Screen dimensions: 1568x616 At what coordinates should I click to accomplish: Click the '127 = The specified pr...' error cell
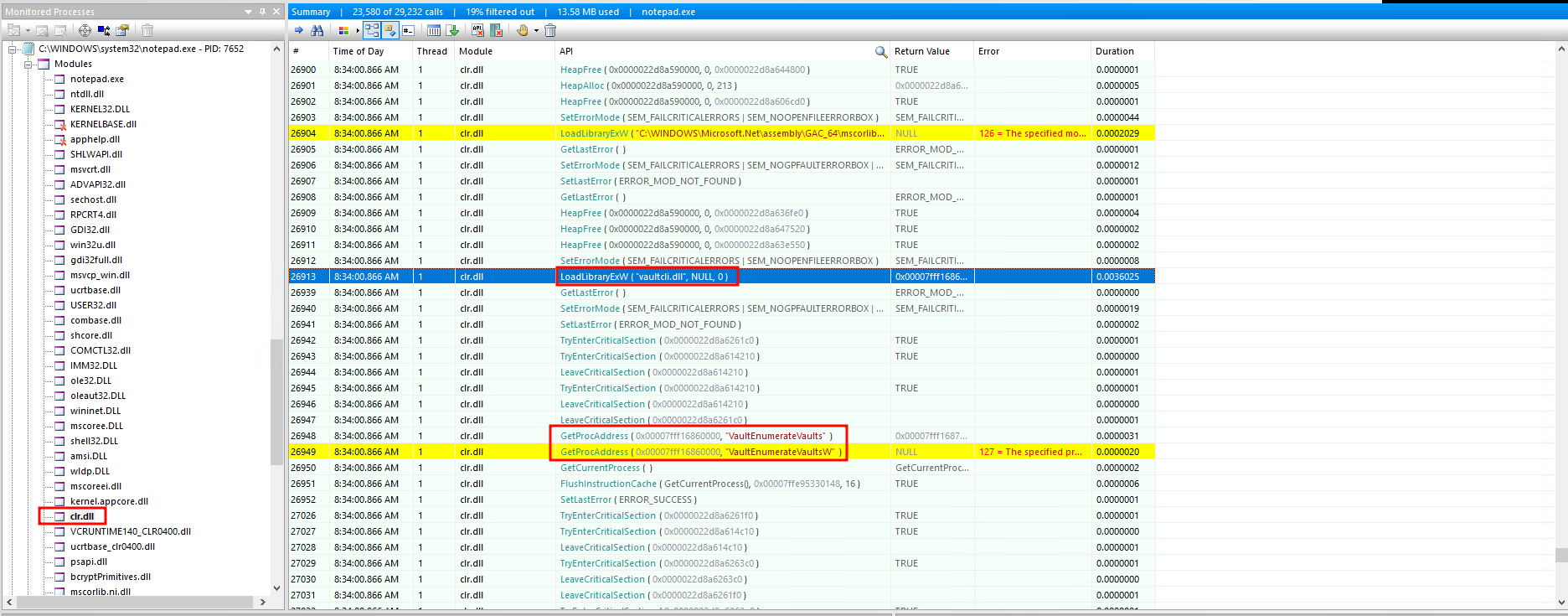coord(1031,452)
